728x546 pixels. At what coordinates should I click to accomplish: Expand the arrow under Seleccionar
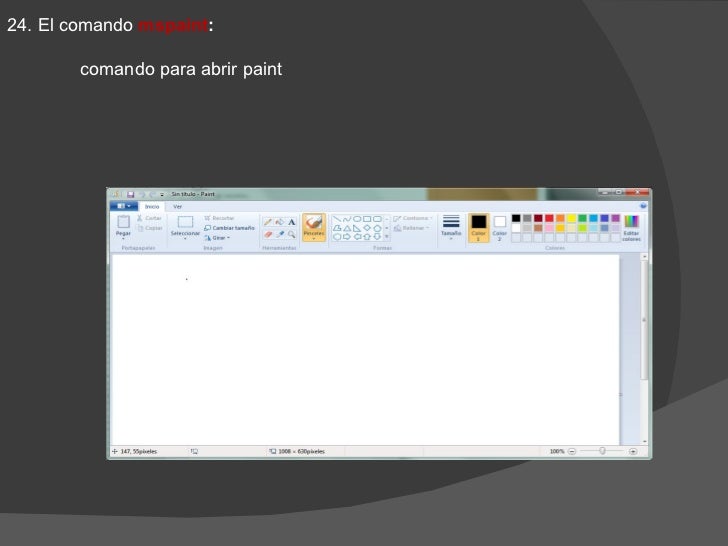[x=185, y=239]
